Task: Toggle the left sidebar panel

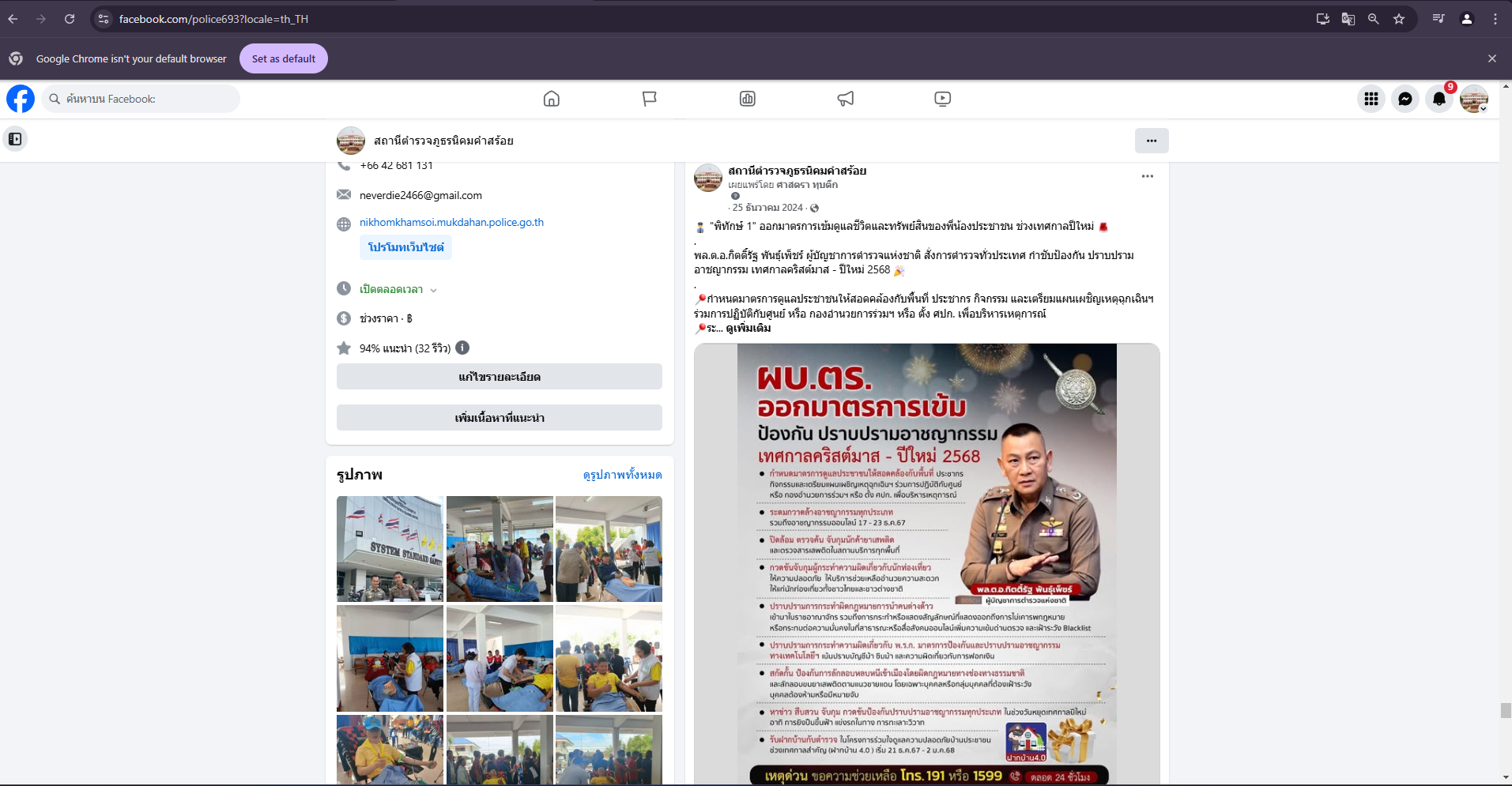Action: point(15,139)
